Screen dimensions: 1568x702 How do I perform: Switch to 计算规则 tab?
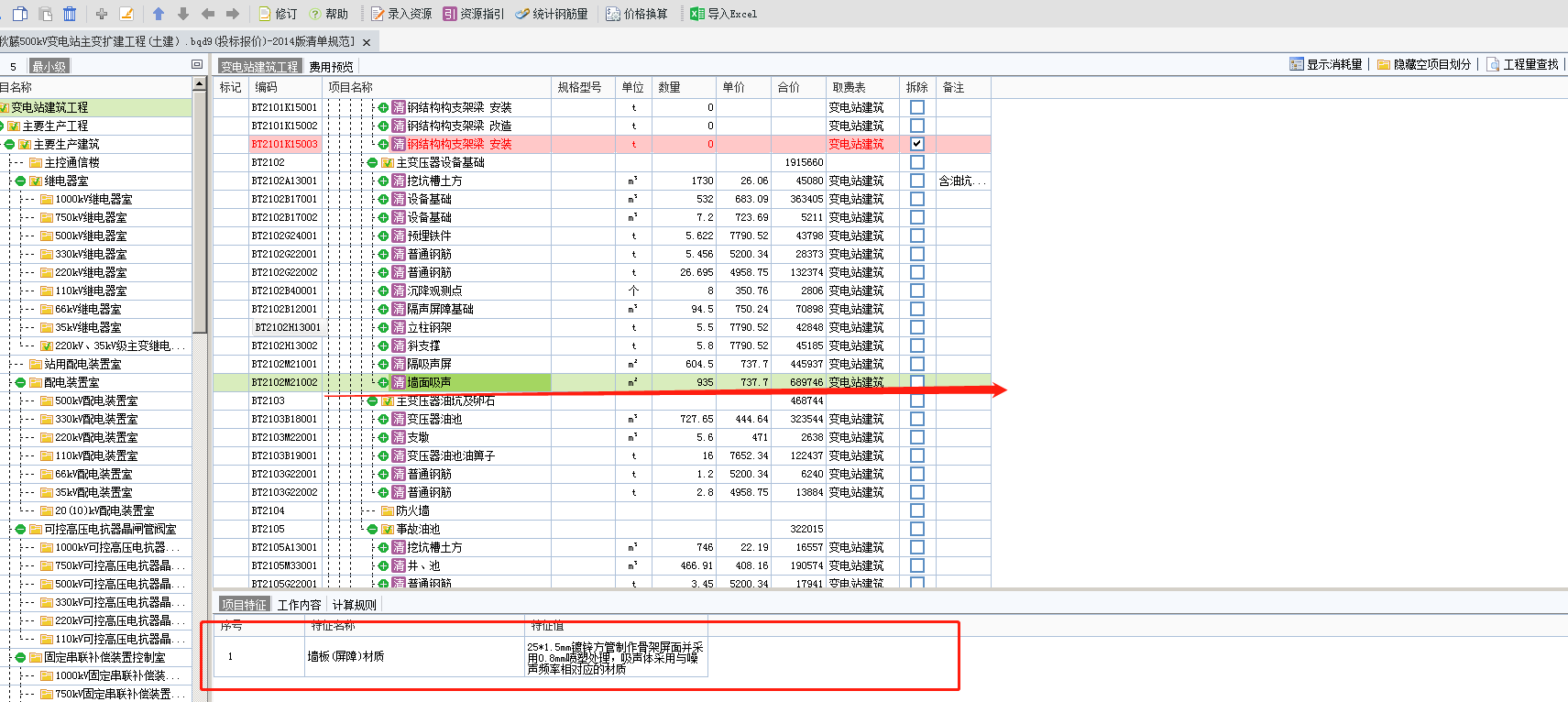tap(354, 605)
